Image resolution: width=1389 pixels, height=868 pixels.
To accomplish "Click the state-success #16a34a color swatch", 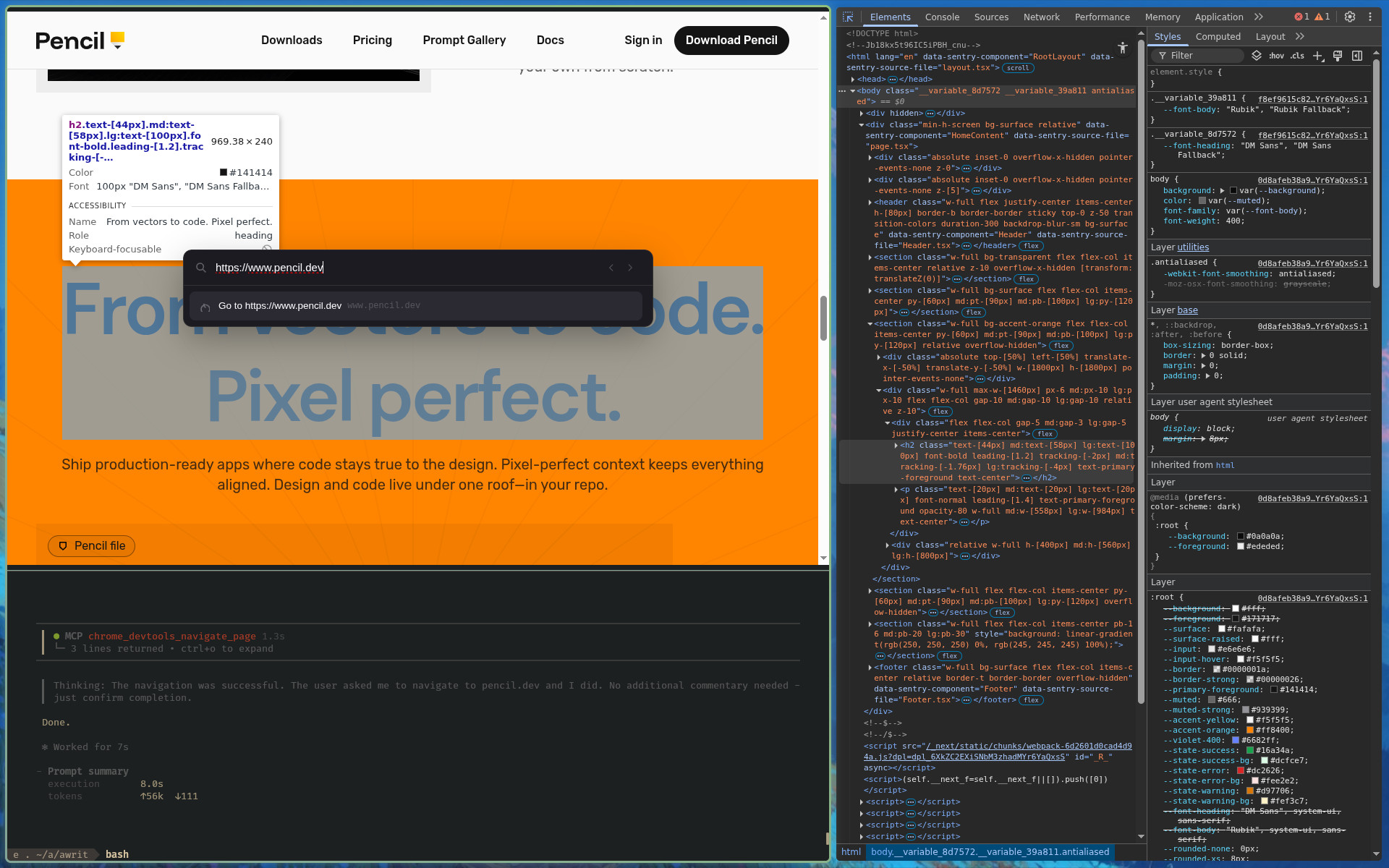I will tap(1249, 751).
